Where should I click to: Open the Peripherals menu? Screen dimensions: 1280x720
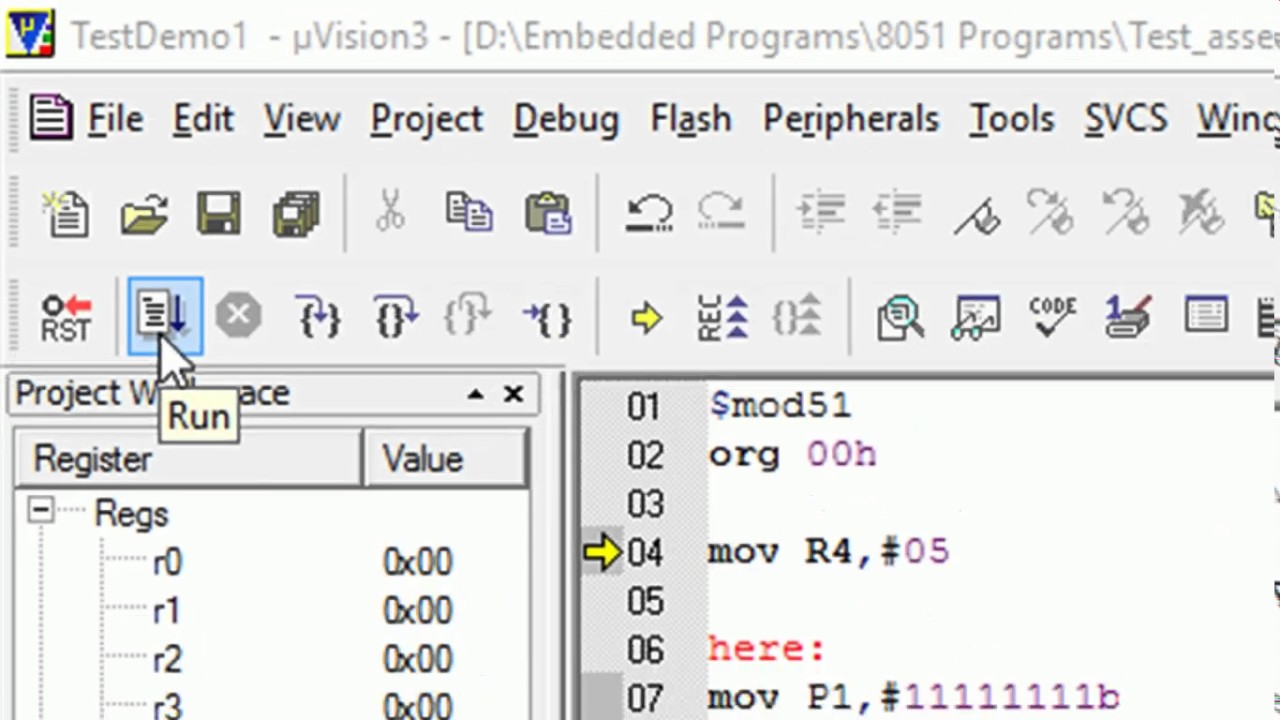[x=851, y=119]
